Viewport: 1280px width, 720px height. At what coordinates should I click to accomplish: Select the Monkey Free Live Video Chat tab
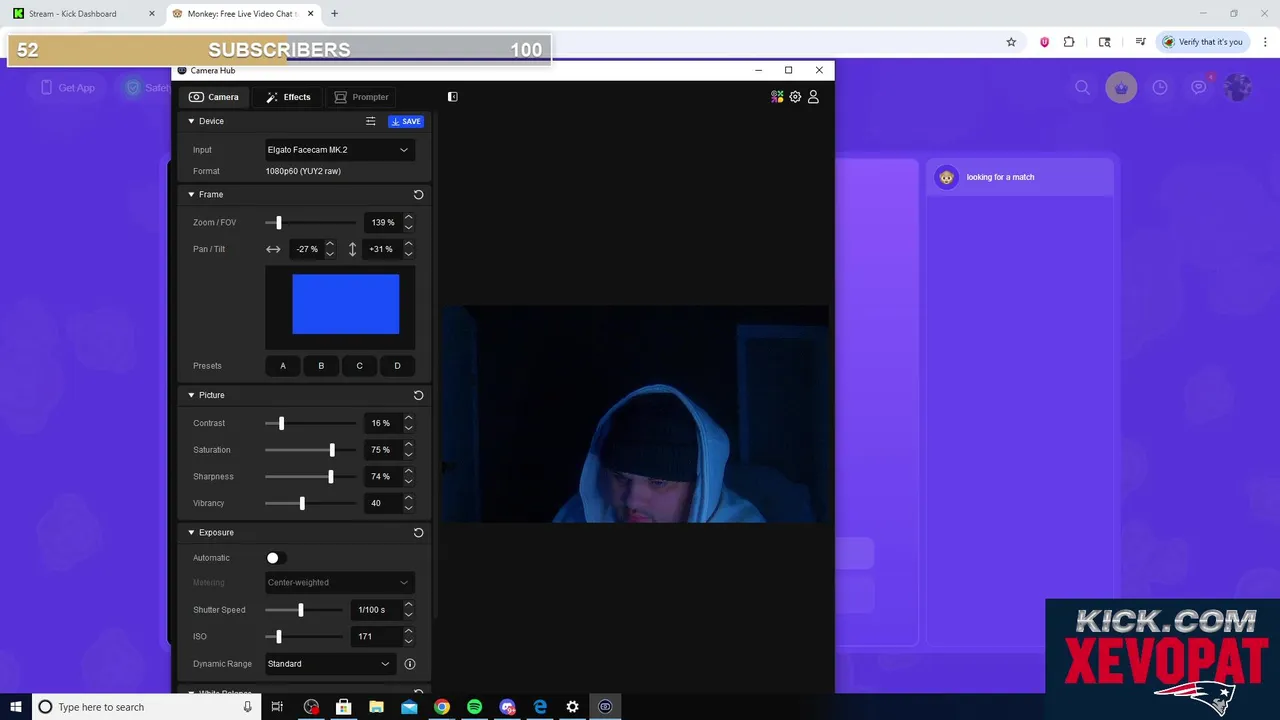(242, 14)
